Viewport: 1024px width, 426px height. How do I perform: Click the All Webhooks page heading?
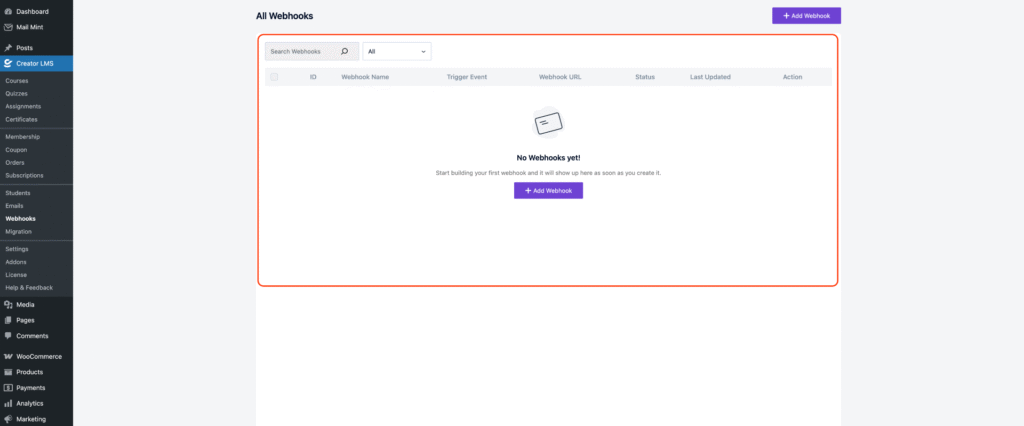point(285,16)
